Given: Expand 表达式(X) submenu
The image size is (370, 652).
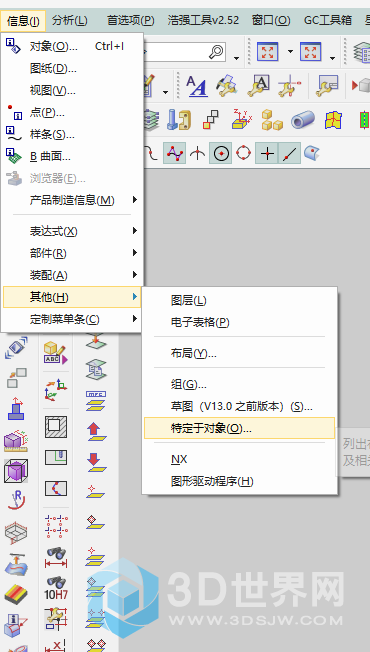Looking at the screenshot, I should [x=72, y=231].
